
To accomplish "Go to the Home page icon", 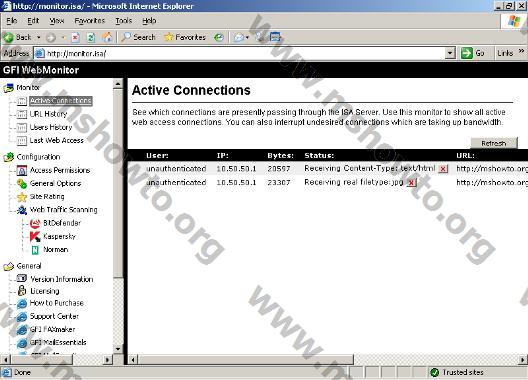I will point(107,37).
